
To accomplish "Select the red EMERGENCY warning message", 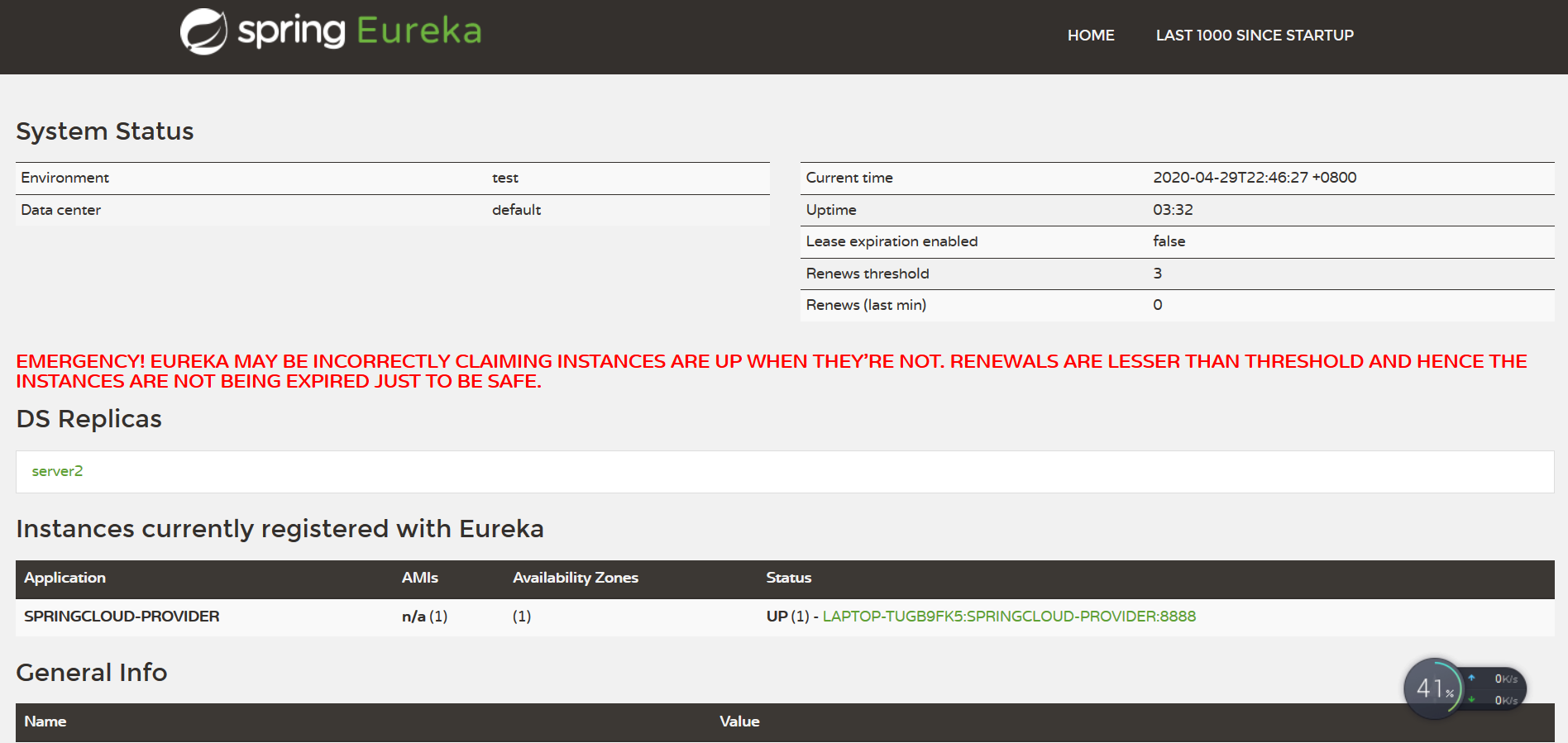I will tap(772, 371).
